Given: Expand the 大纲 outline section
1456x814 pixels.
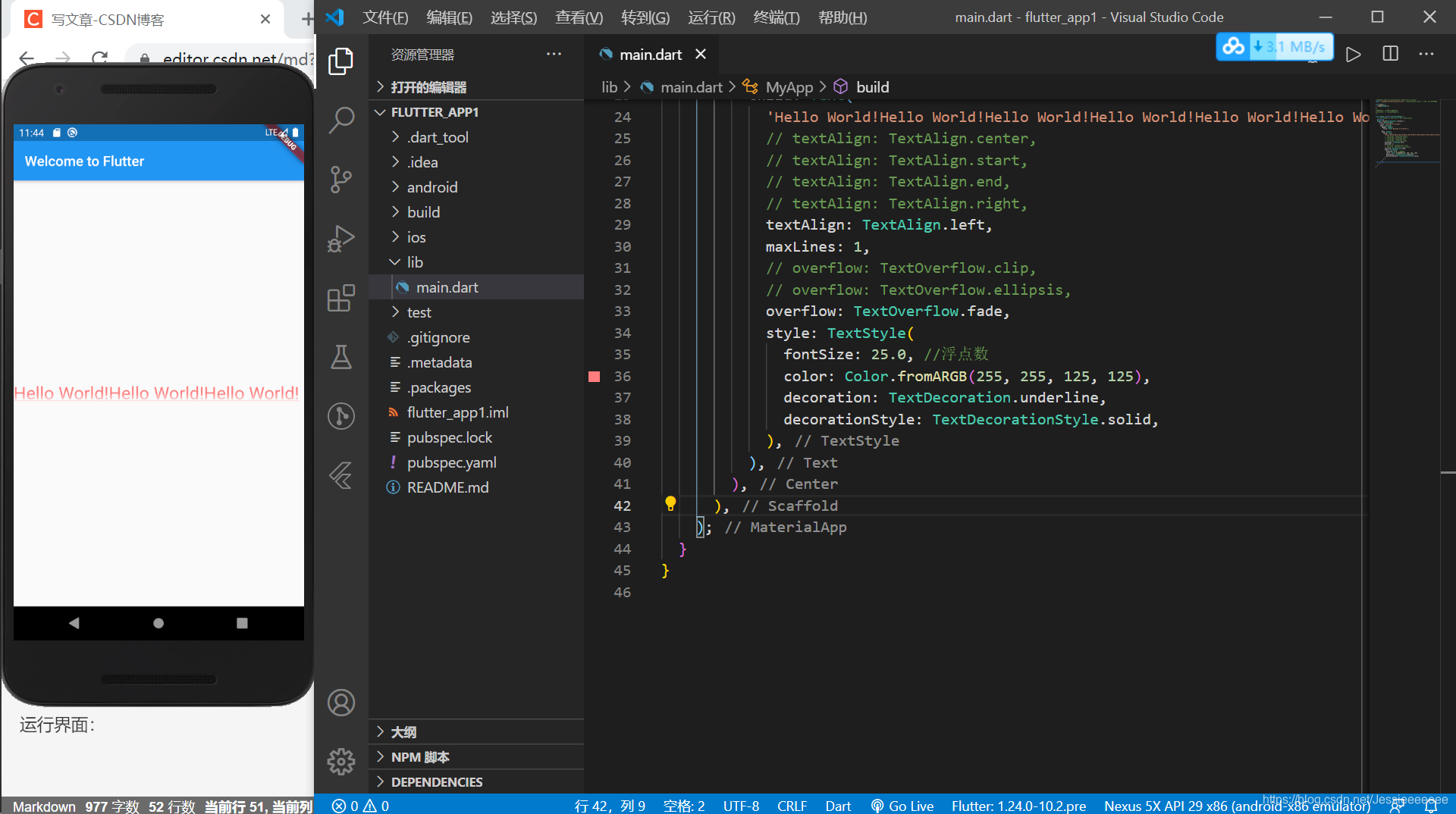Looking at the screenshot, I should click(x=476, y=732).
